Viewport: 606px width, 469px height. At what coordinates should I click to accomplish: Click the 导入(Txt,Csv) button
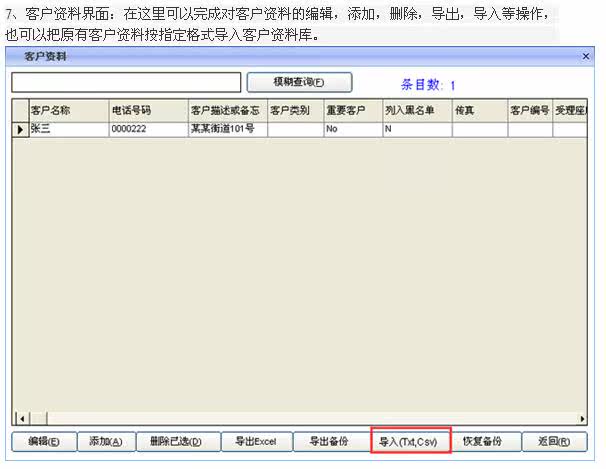pos(410,441)
